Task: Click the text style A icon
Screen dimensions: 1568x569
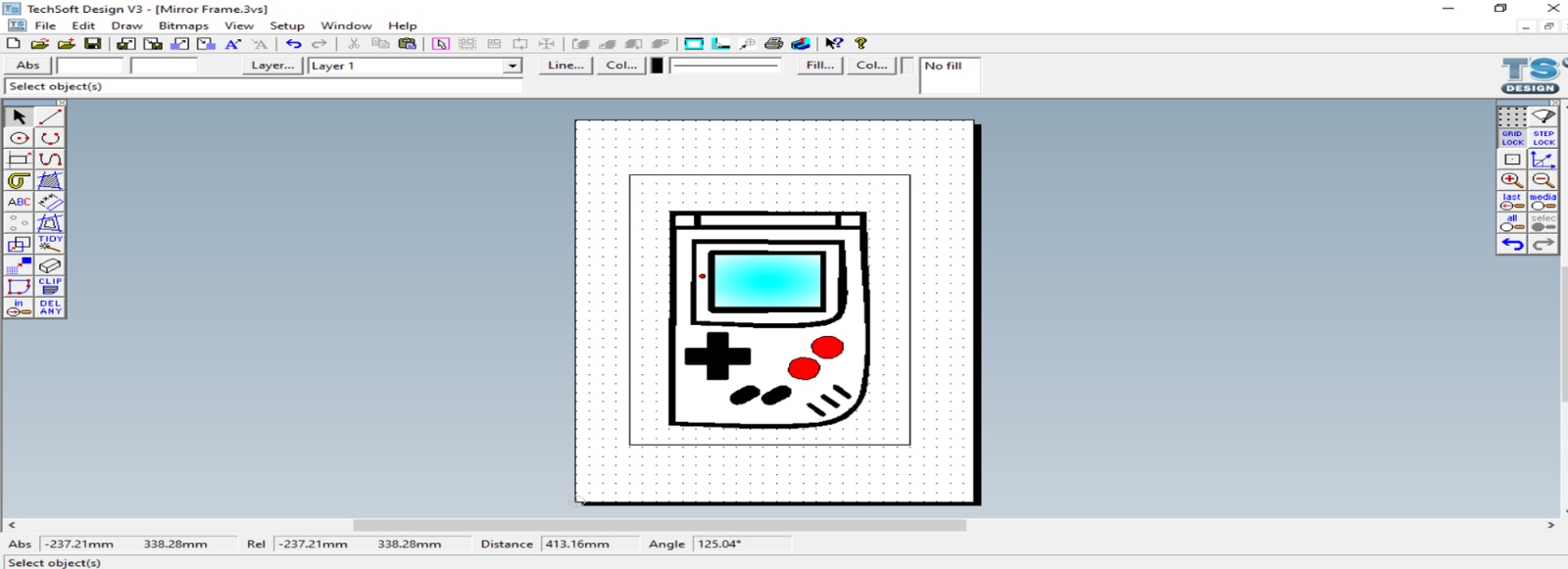Action: pos(233,43)
